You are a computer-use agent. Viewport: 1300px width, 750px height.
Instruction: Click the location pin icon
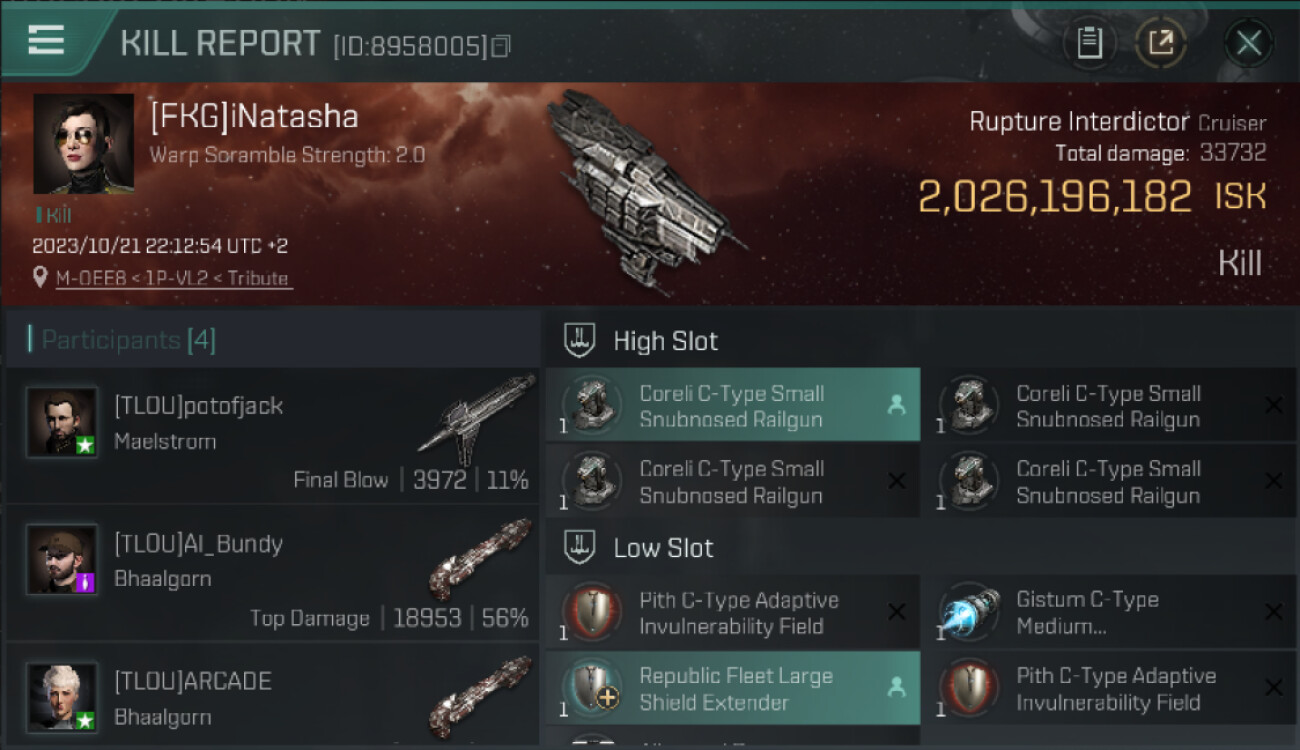[40, 277]
